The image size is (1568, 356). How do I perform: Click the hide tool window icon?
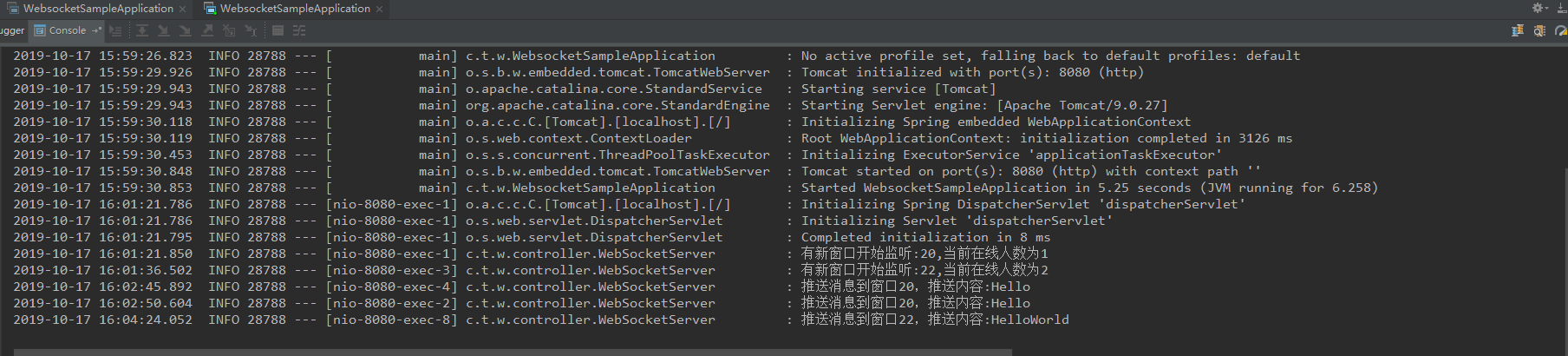[x=1558, y=8]
